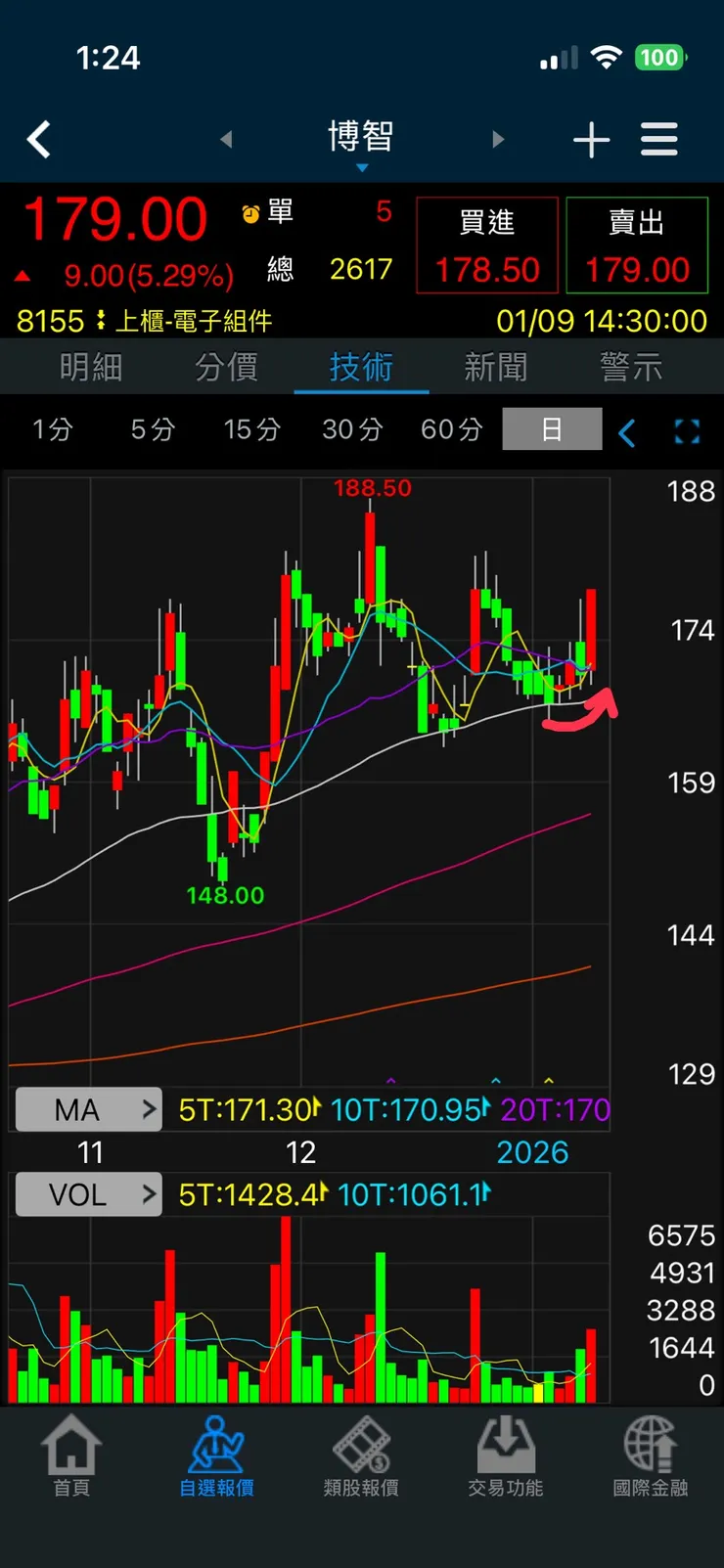Go to 首頁 home icon
The height and width of the screenshot is (1568, 724).
71,1456
